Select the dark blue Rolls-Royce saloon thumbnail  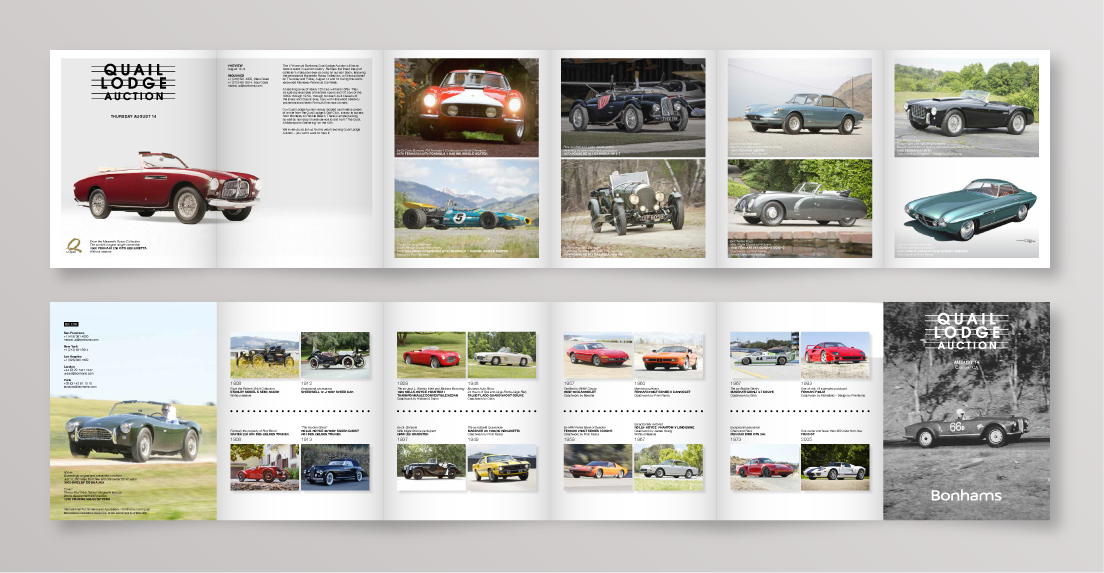point(335,467)
